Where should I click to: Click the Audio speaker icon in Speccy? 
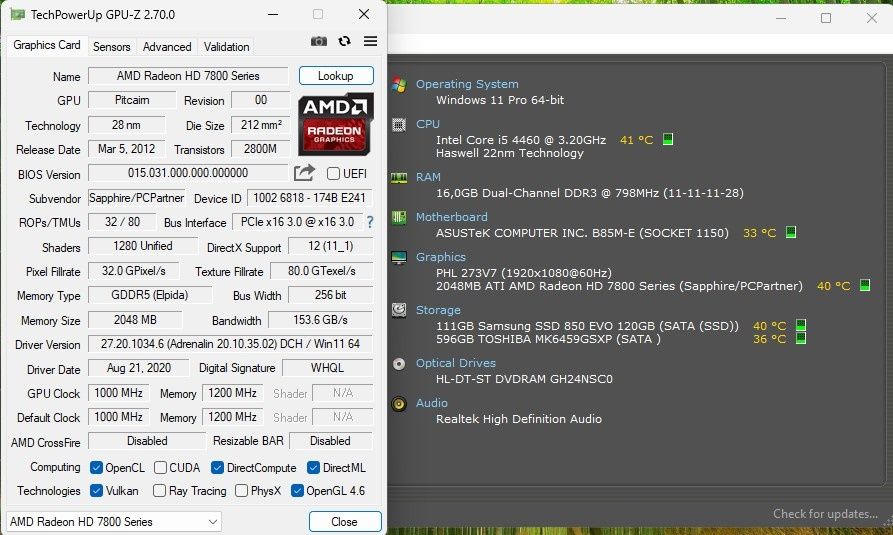pyautogui.click(x=399, y=404)
